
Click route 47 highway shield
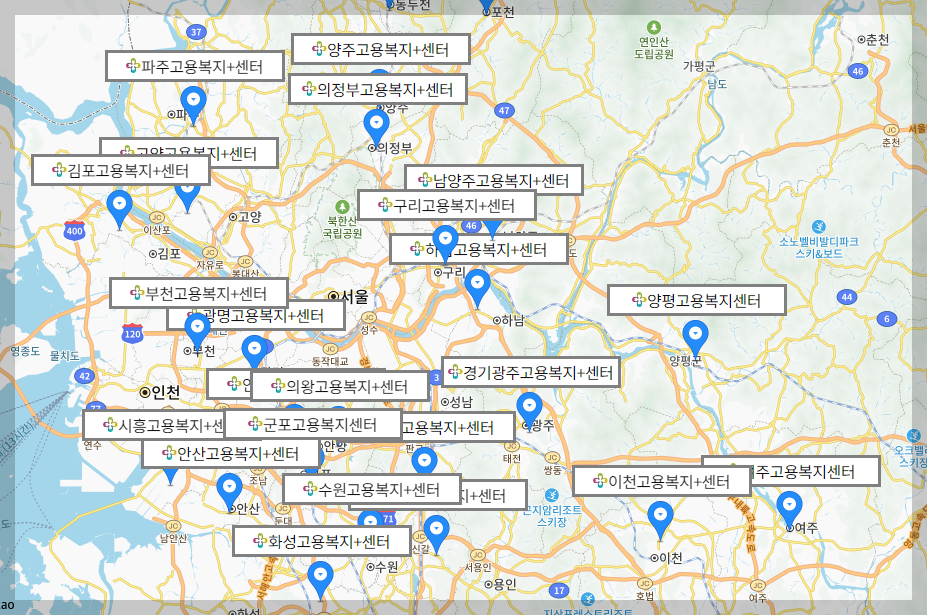504,110
